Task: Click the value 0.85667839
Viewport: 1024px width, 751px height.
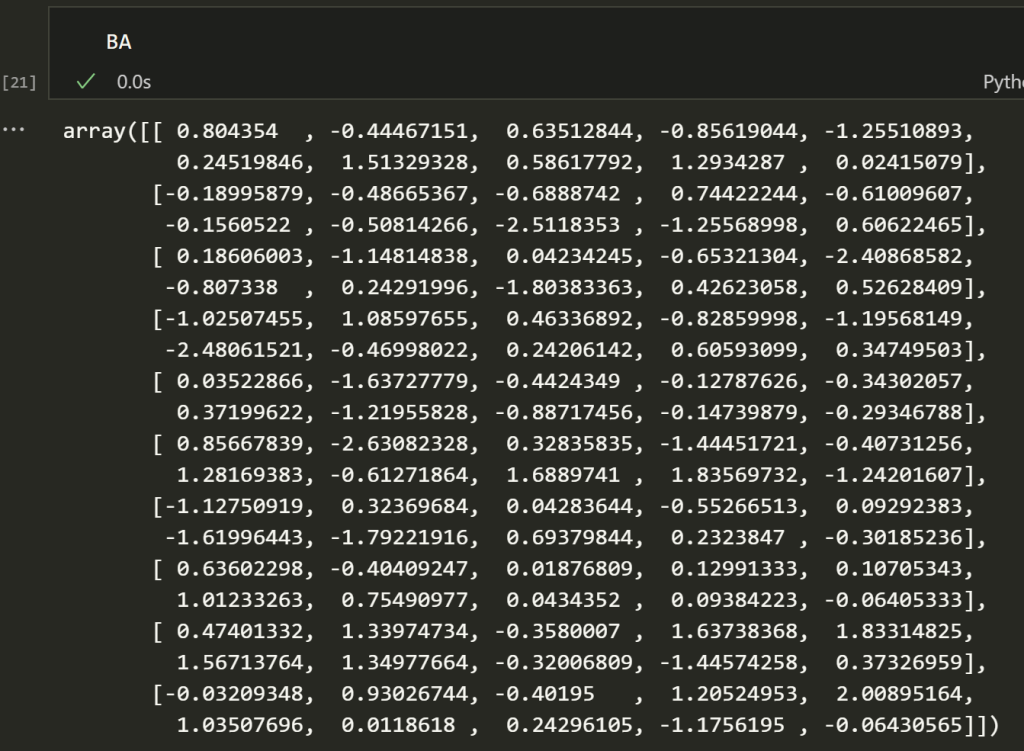Action: (240, 445)
